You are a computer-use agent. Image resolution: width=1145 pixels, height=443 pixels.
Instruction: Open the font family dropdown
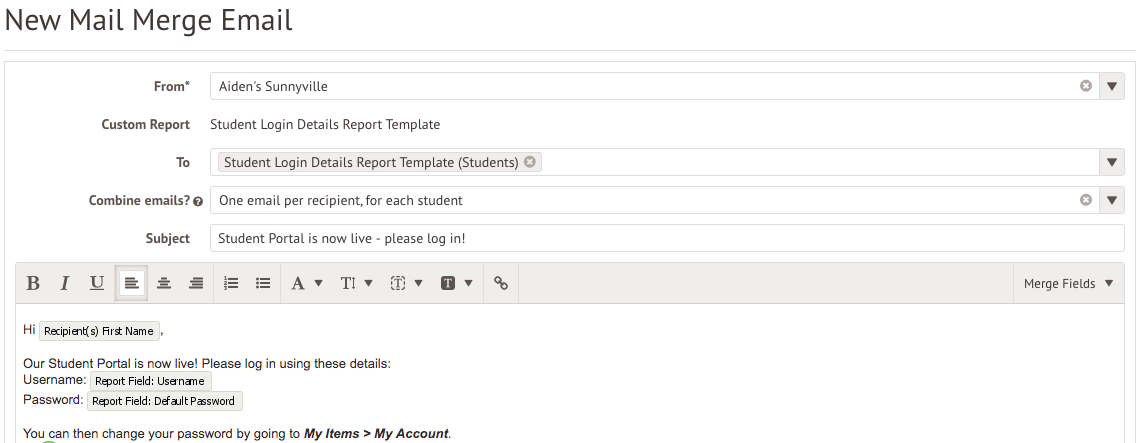click(306, 284)
